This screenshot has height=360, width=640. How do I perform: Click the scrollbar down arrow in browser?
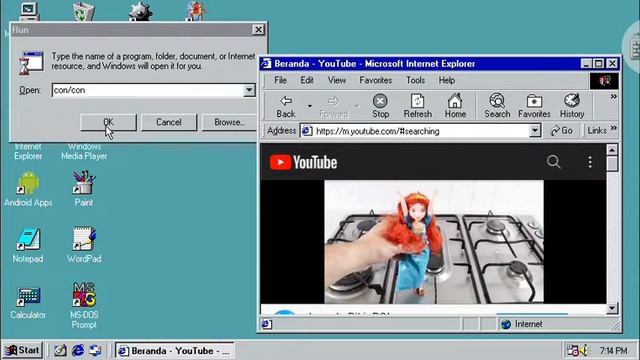[612, 309]
